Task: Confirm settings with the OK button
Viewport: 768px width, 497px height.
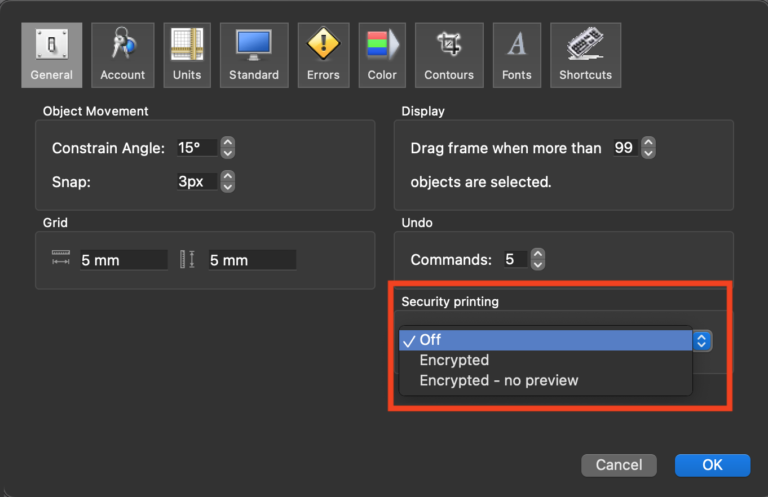Action: [712, 465]
